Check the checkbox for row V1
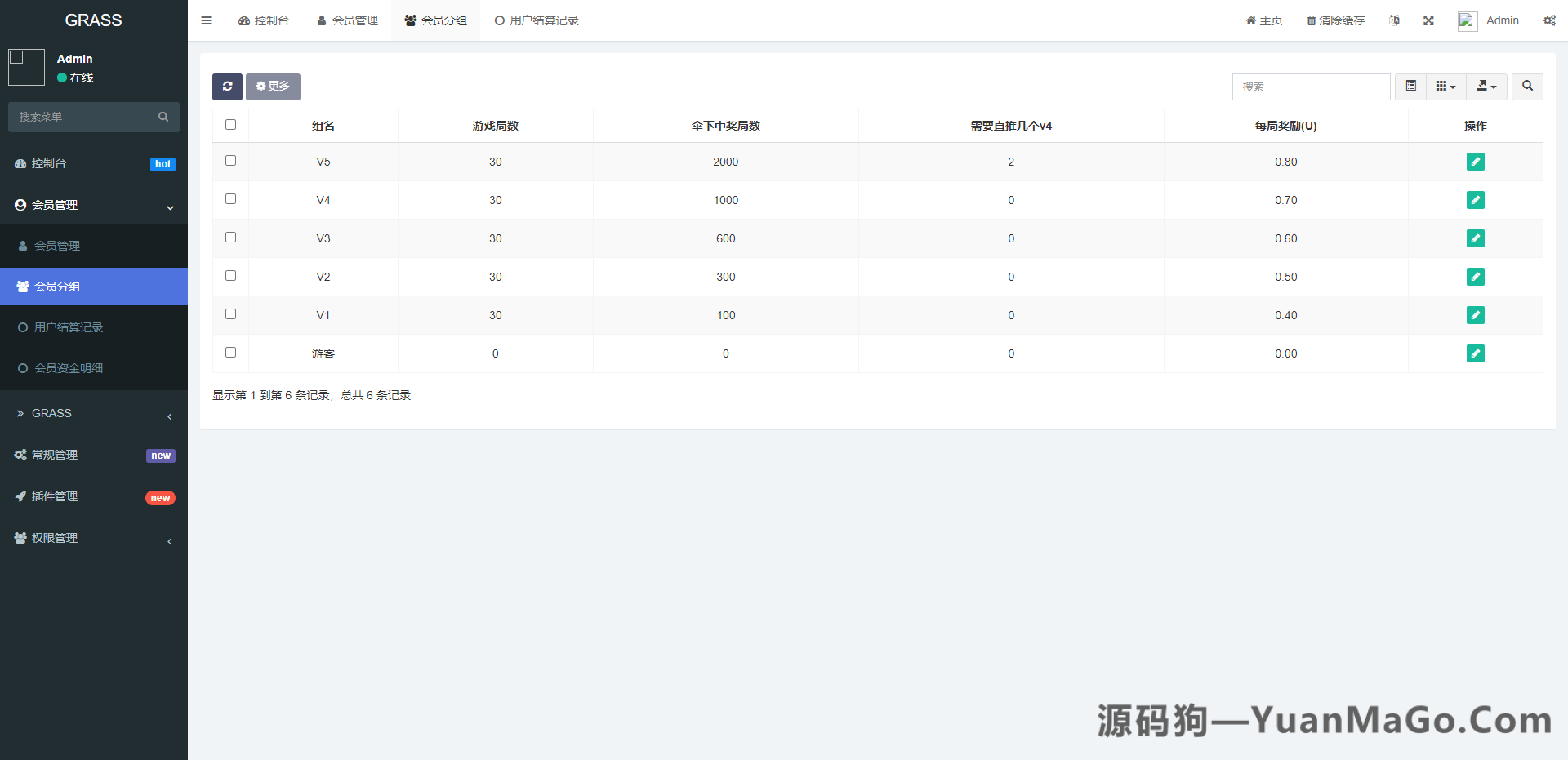The image size is (1568, 760). coord(230,313)
